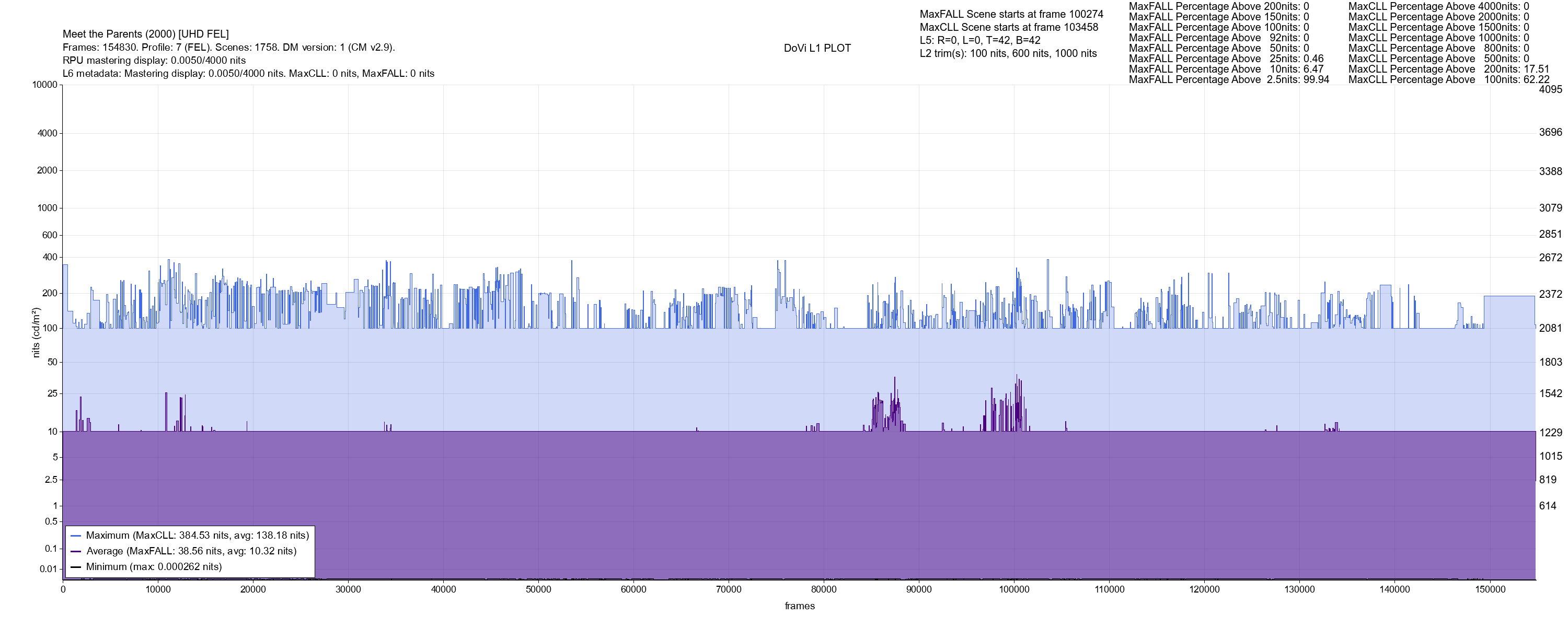
Task: Click the nits (cd/m²) y-axis label
Action: click(x=36, y=332)
